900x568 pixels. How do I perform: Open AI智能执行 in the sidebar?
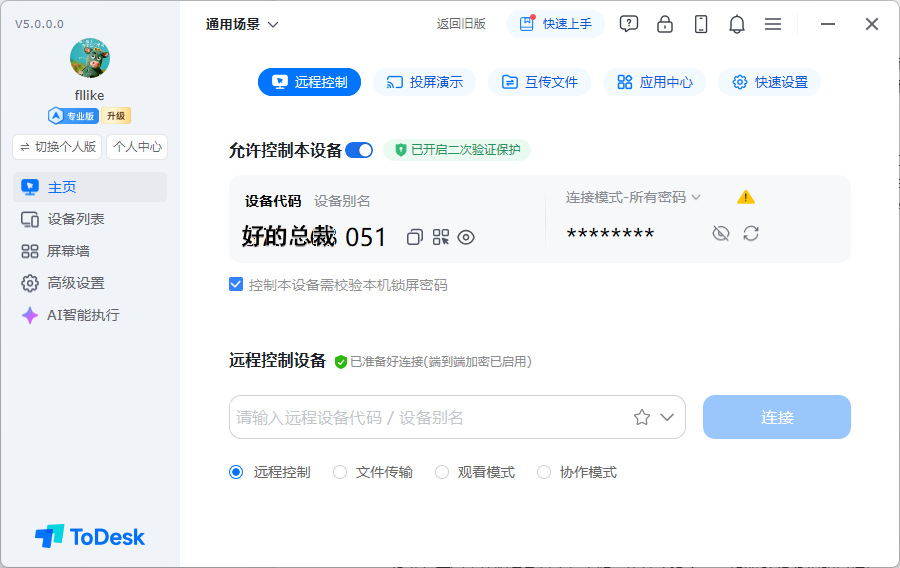(90, 315)
